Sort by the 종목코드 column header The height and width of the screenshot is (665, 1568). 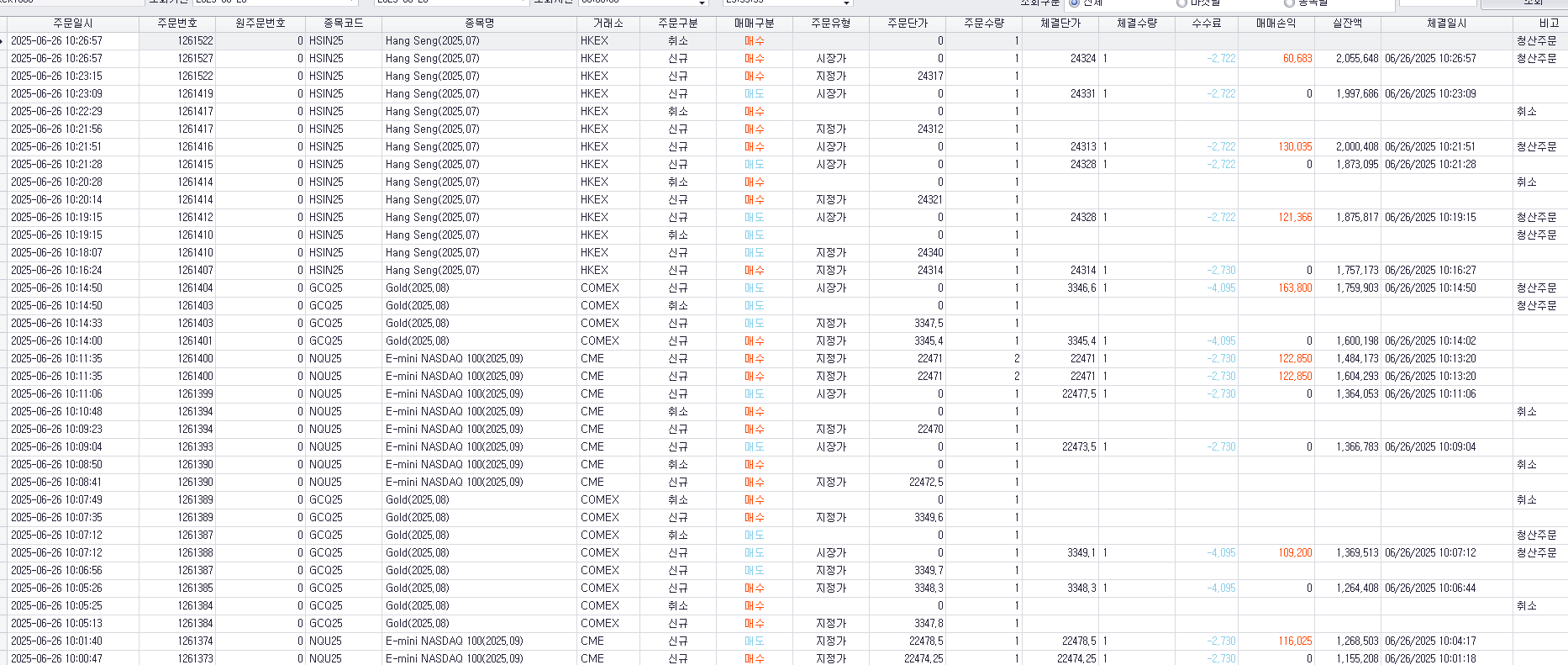344,24
